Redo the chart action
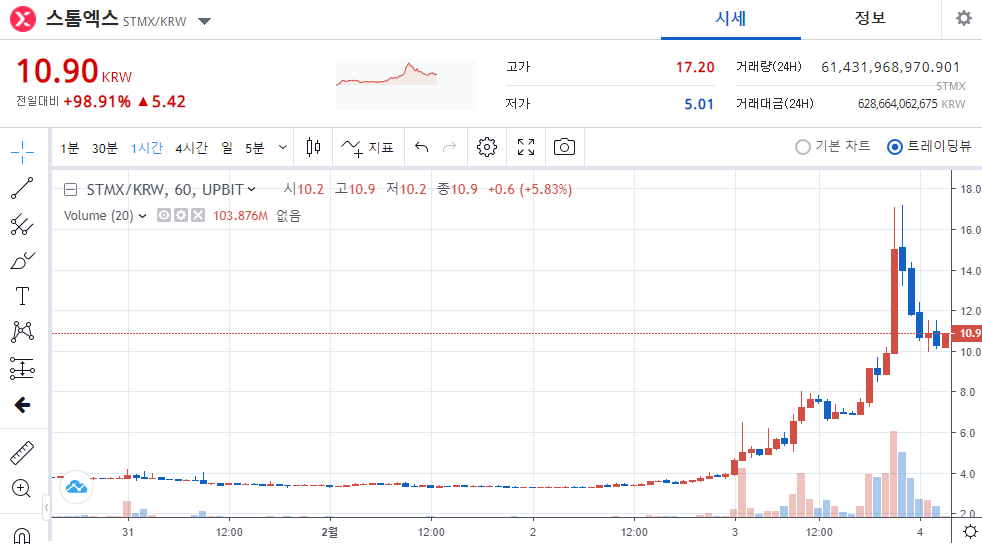The height and width of the screenshot is (544, 982). click(449, 148)
